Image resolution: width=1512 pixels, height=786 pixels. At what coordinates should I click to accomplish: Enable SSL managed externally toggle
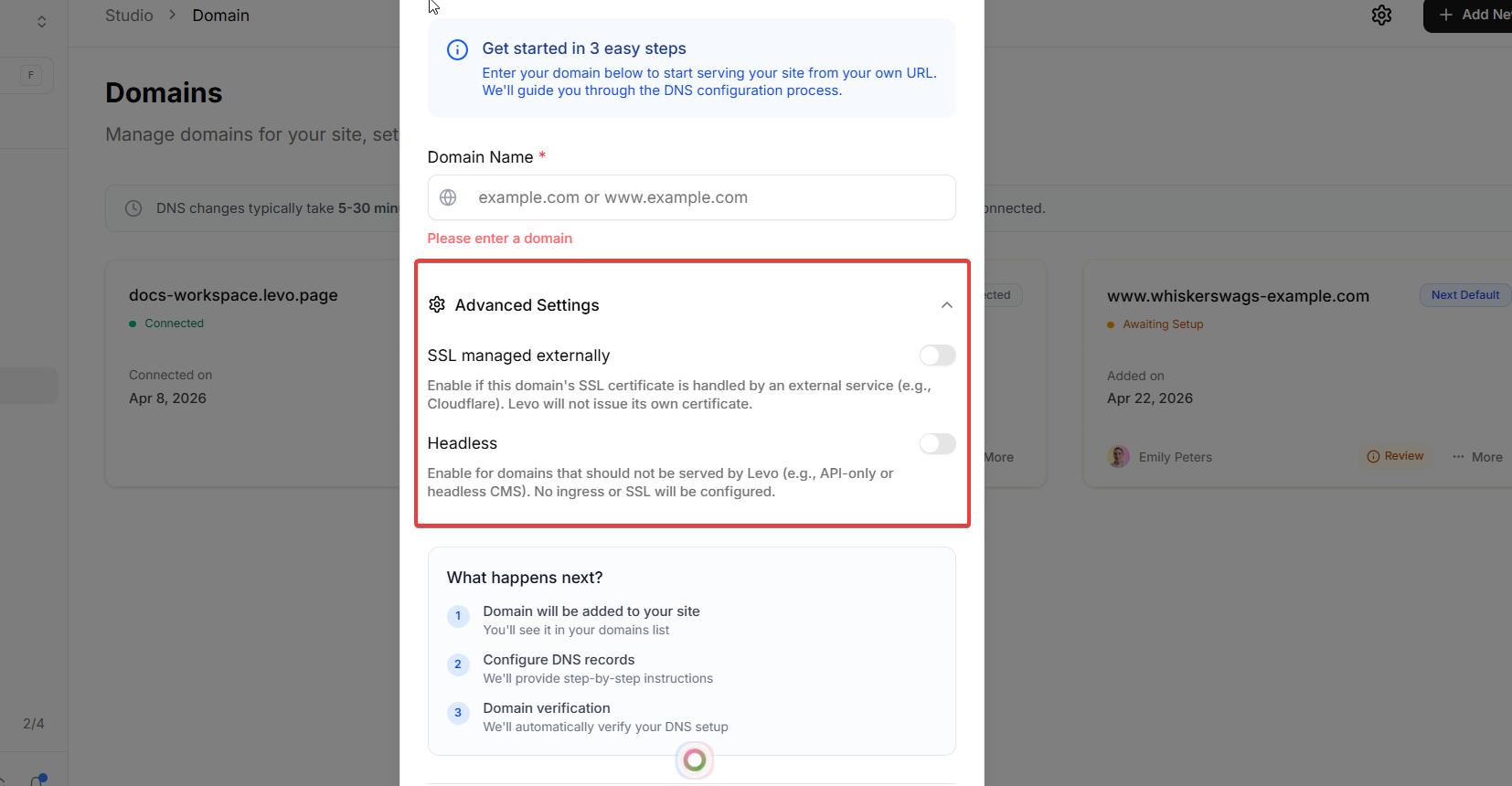coord(937,356)
